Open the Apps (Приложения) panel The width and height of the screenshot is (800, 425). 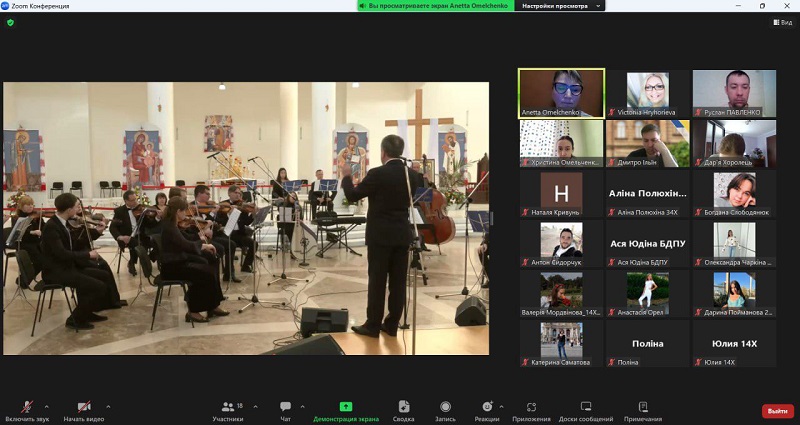pos(532,408)
